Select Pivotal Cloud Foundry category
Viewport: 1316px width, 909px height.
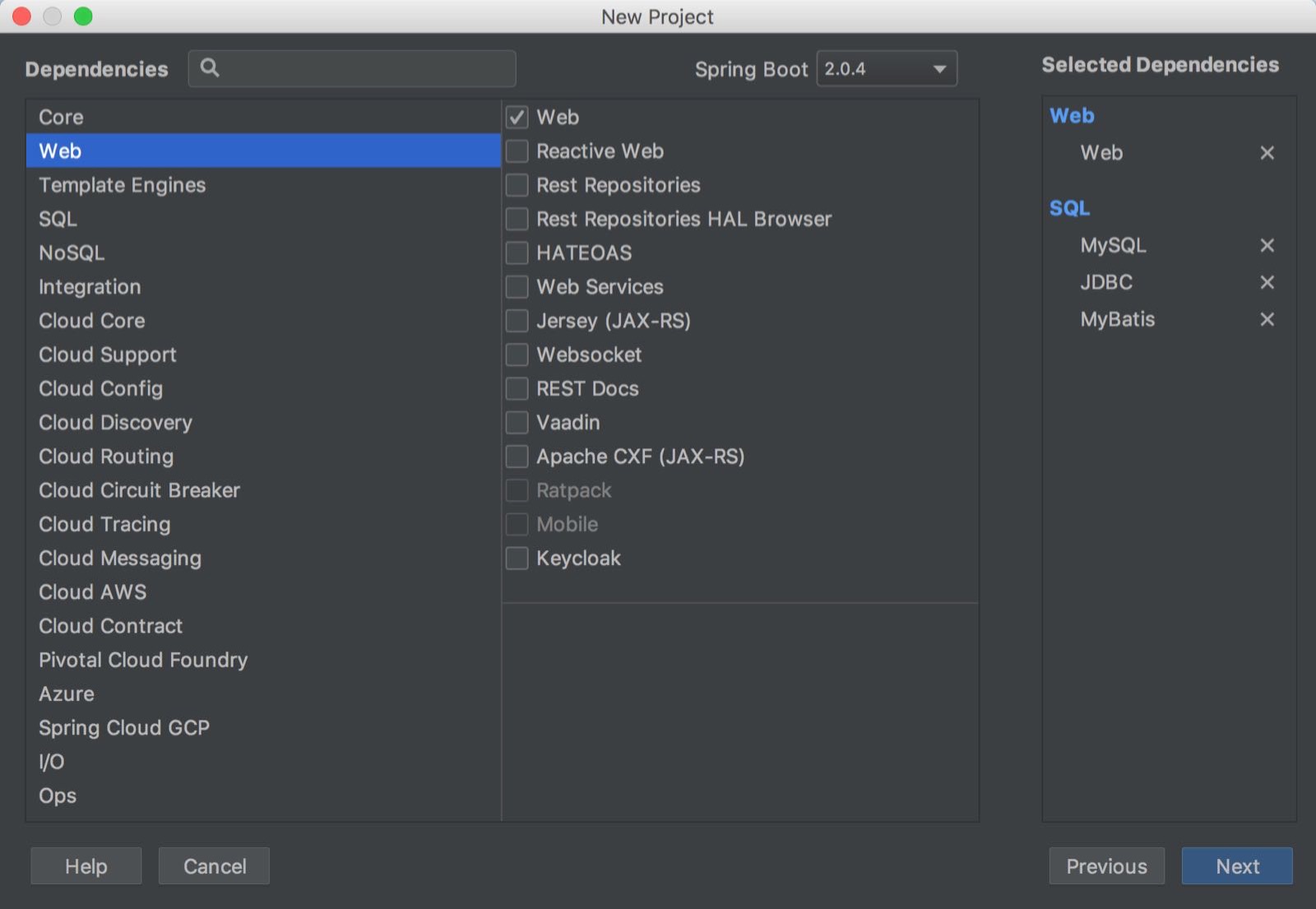[x=263, y=660]
